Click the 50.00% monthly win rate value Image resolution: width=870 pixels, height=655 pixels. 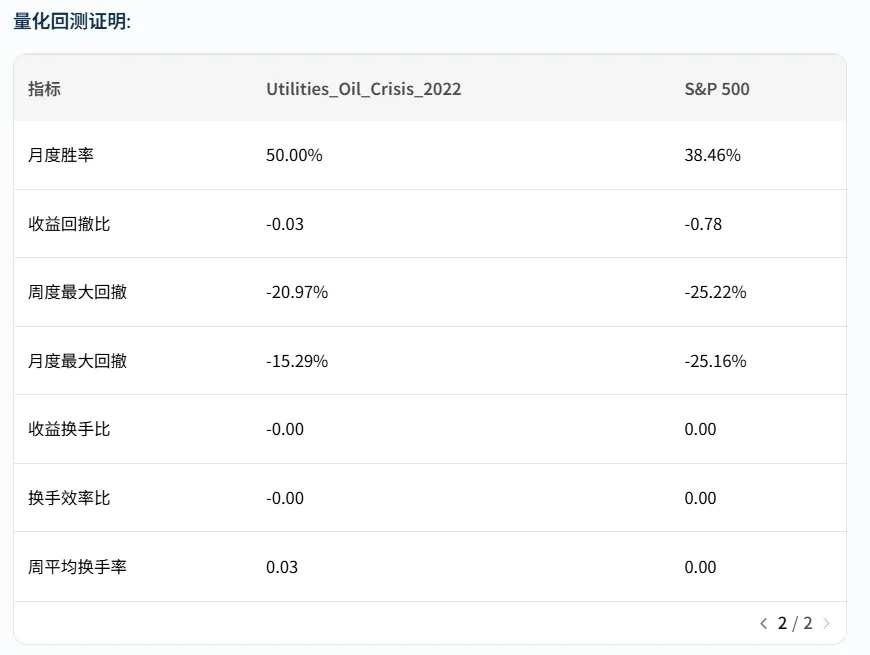(294, 155)
